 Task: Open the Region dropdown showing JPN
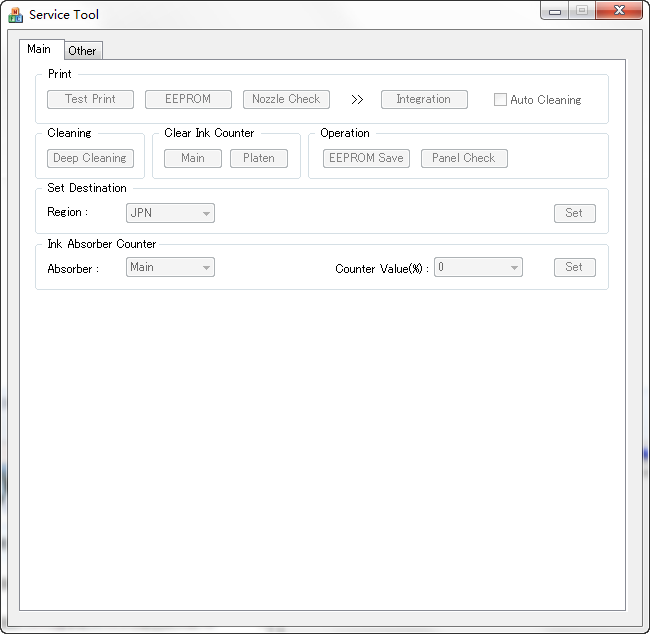pos(170,213)
